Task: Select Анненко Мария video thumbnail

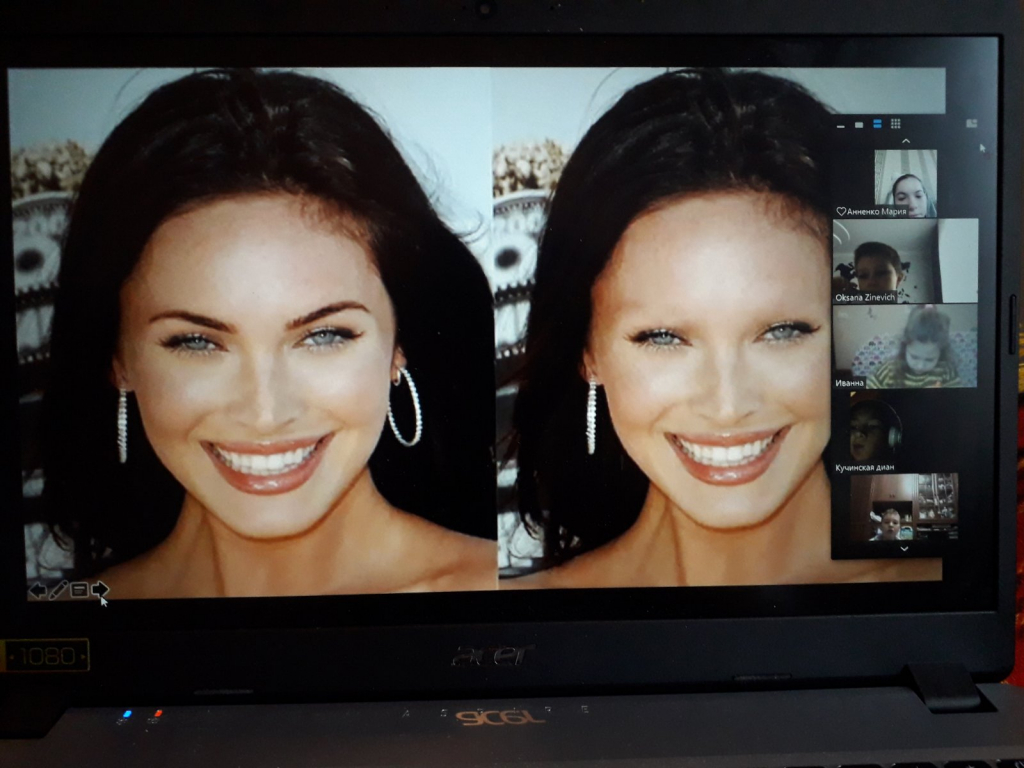Action: coord(905,184)
